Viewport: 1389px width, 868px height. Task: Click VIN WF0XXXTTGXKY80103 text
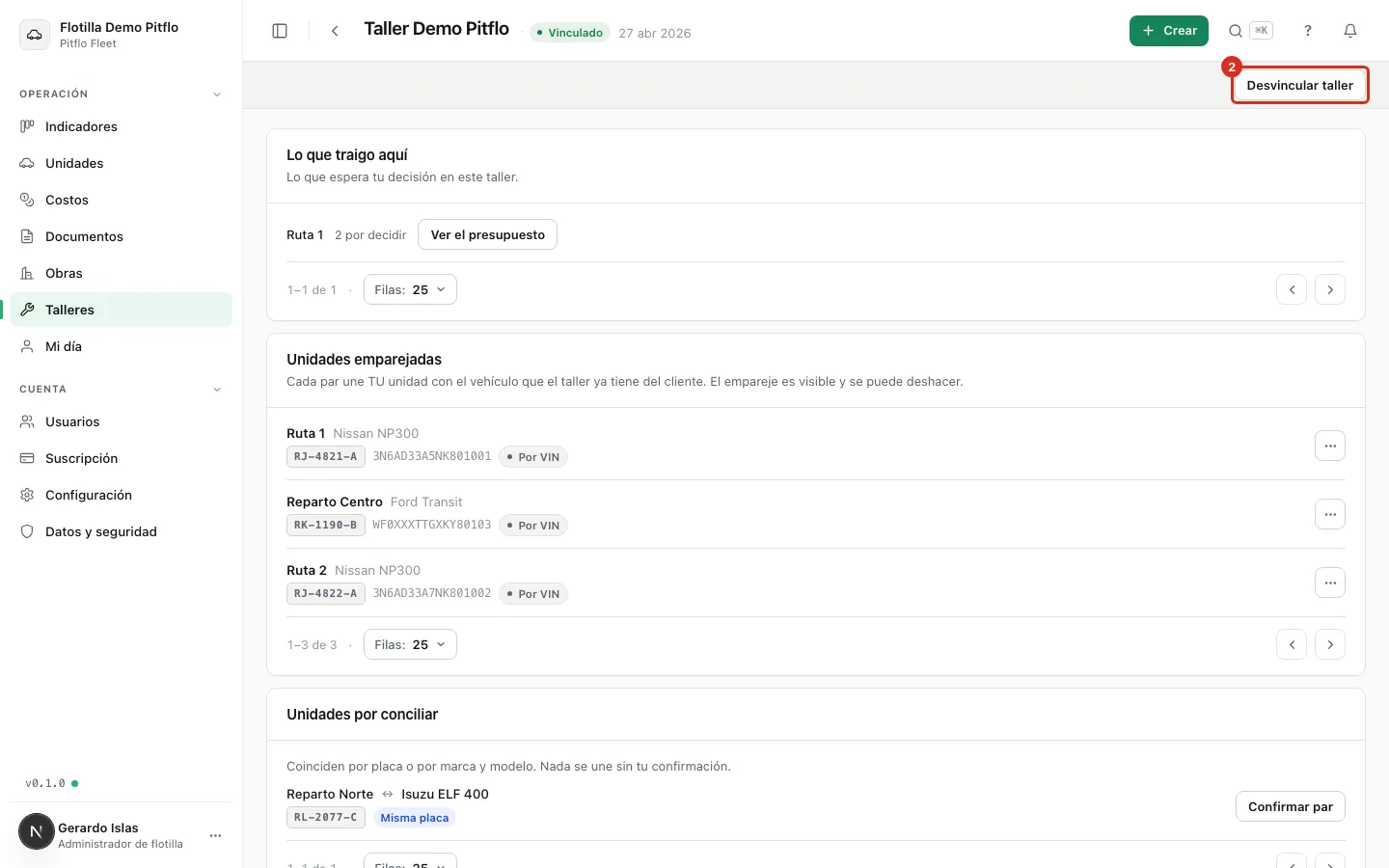coord(432,525)
